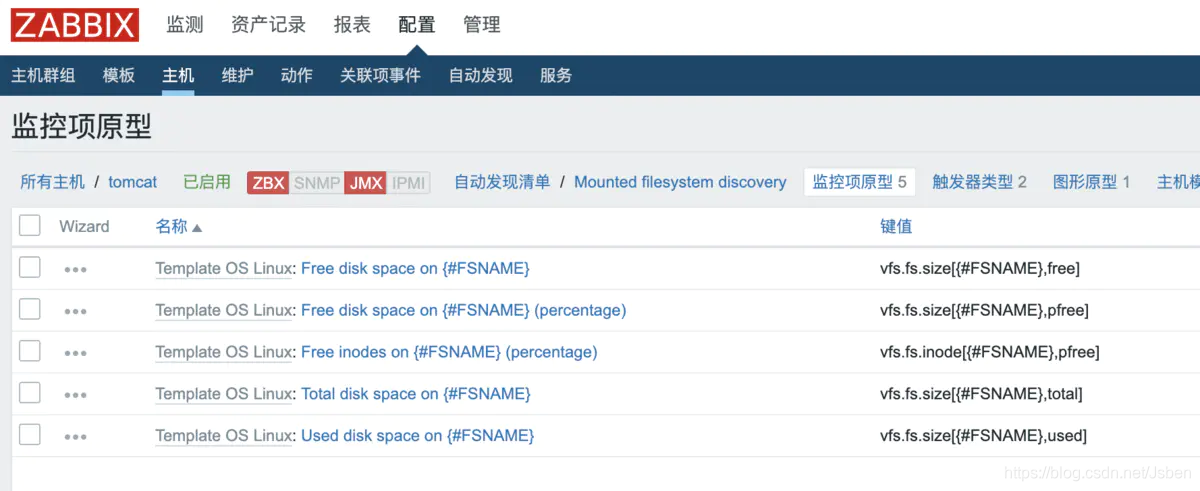The image size is (1200, 491).
Task: Open the 报表 top menu
Action: pyautogui.click(x=352, y=25)
